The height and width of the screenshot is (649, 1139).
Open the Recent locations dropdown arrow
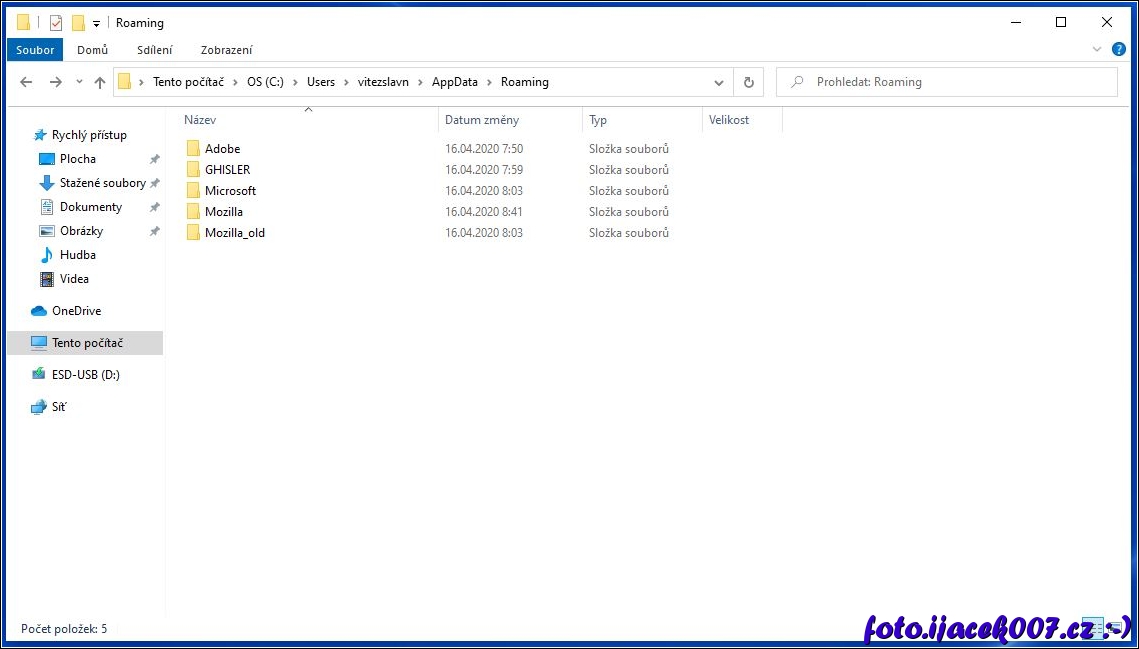(79, 82)
